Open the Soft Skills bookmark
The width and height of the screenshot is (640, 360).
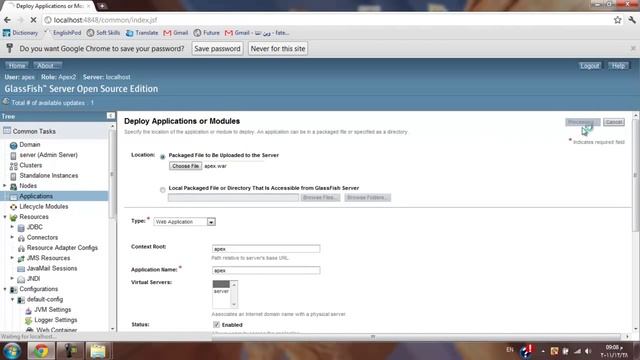(103, 33)
